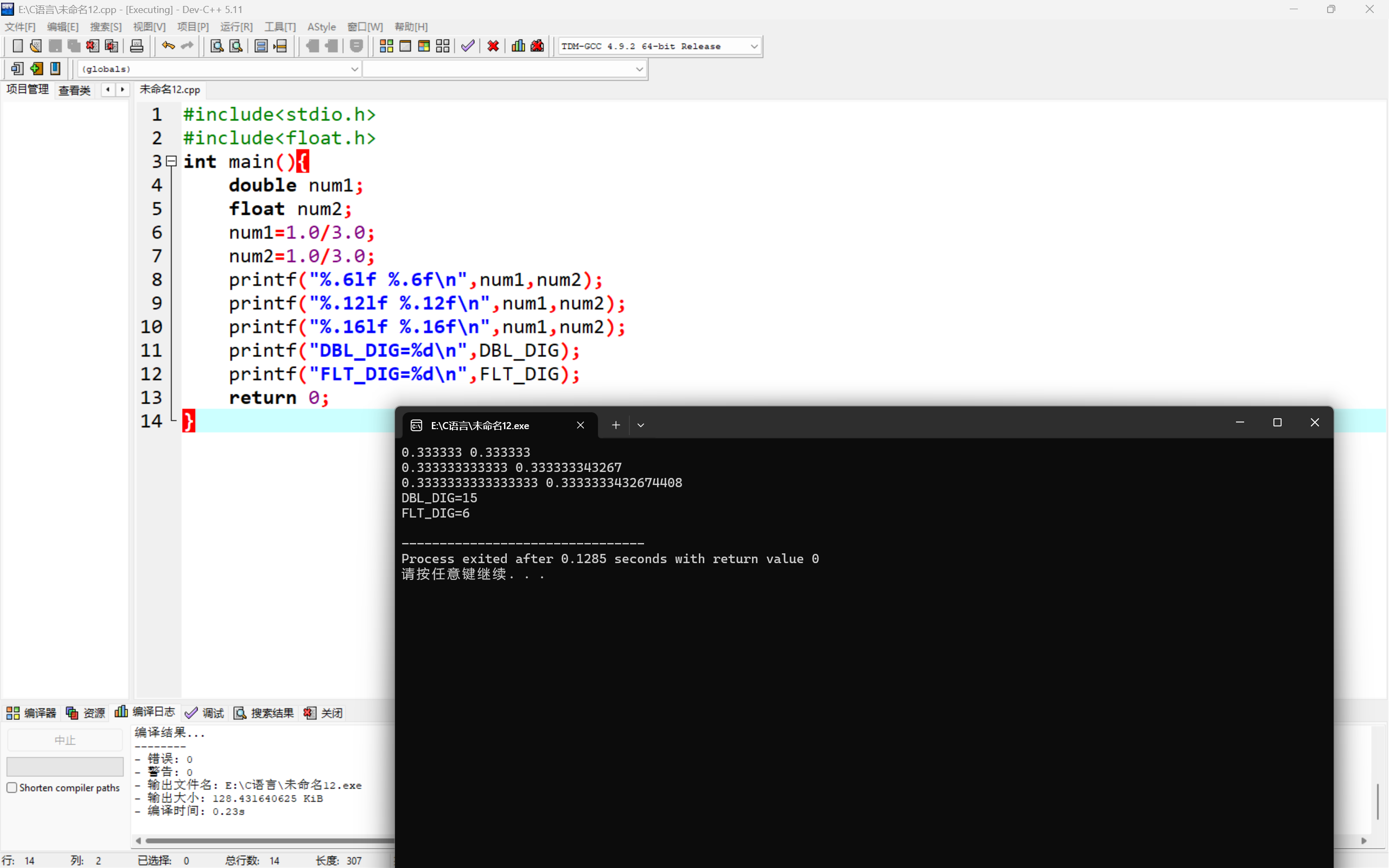The width and height of the screenshot is (1389, 868).
Task: Expand the (globals) scope dropdown
Action: tap(354, 69)
